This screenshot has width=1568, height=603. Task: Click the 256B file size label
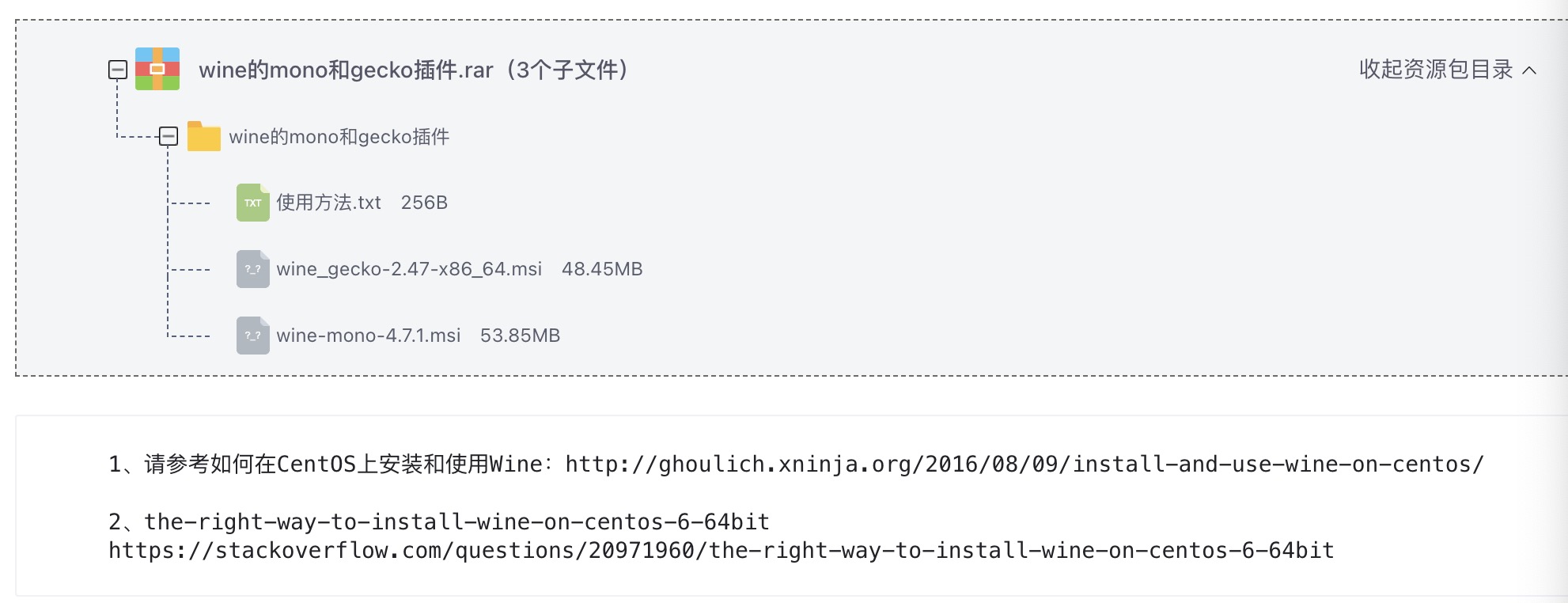pyautogui.click(x=424, y=203)
